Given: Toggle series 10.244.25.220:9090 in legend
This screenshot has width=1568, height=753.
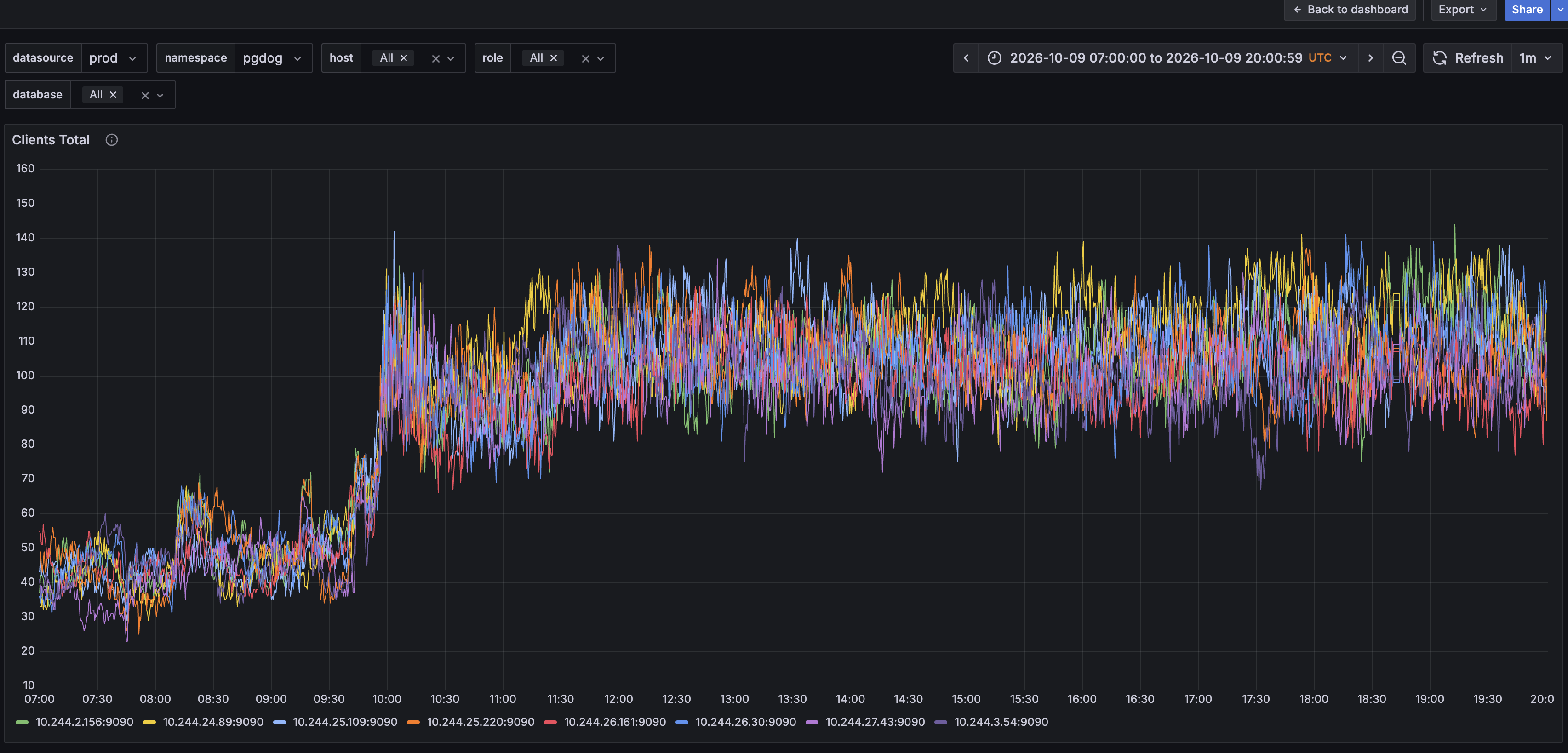Looking at the screenshot, I should tap(480, 722).
